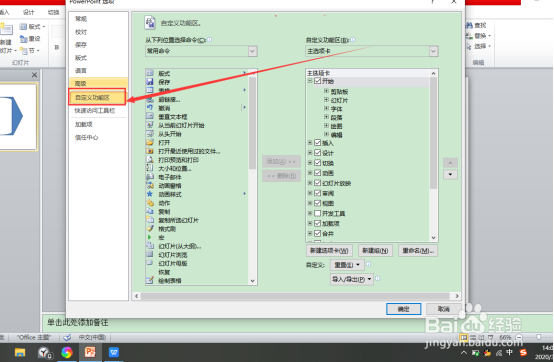
Task: Uncheck the 设计 tab checkbox
Action: point(317,153)
